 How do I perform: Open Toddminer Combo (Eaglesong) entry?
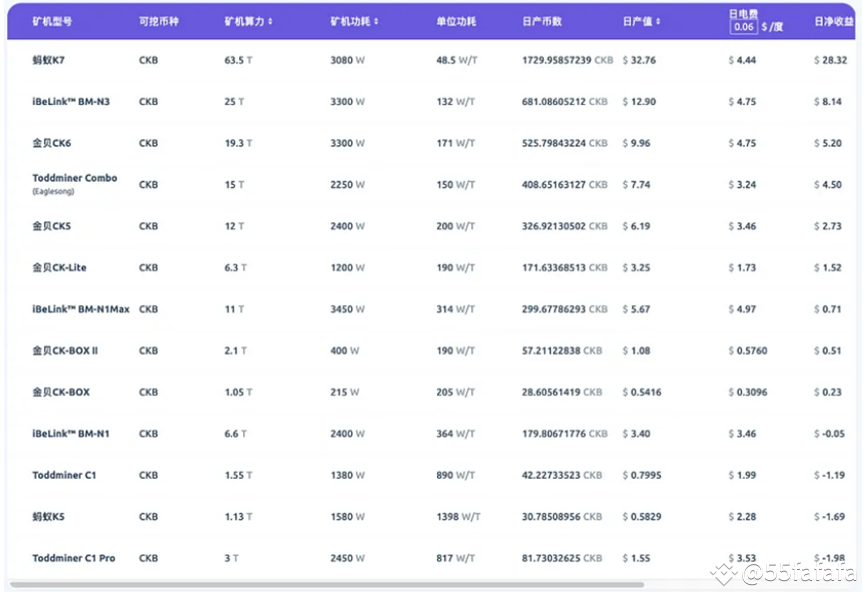click(74, 184)
